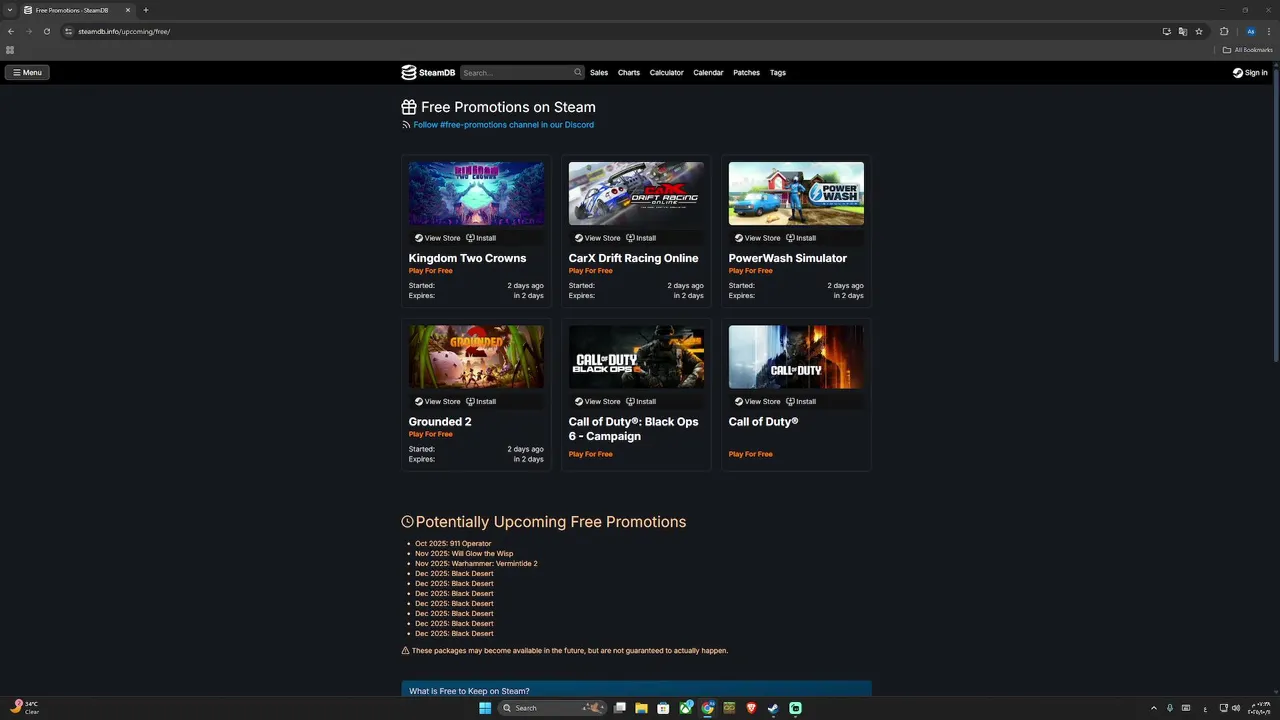
Task: Click the Chrome icon in the taskbar
Action: [x=707, y=708]
